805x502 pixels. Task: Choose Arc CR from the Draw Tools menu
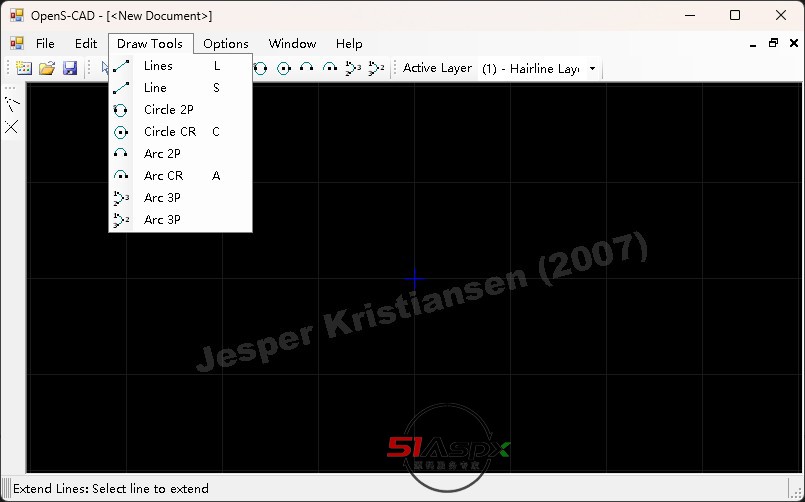point(180,176)
